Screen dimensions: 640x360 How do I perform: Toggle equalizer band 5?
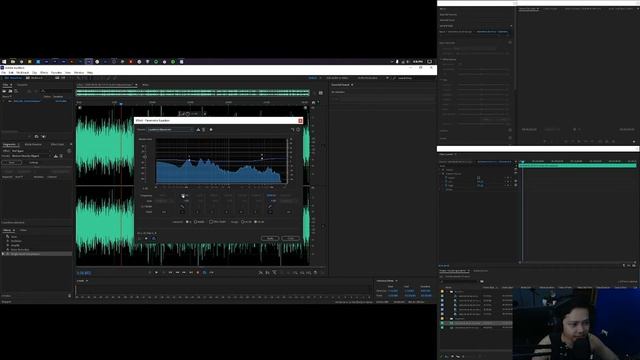pyautogui.click(x=255, y=212)
